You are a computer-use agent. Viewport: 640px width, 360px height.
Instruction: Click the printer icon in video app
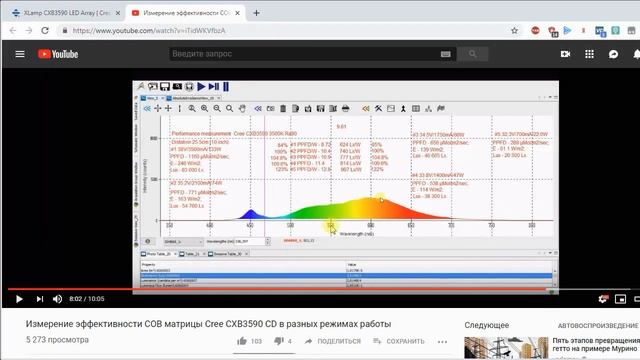click(x=345, y=109)
